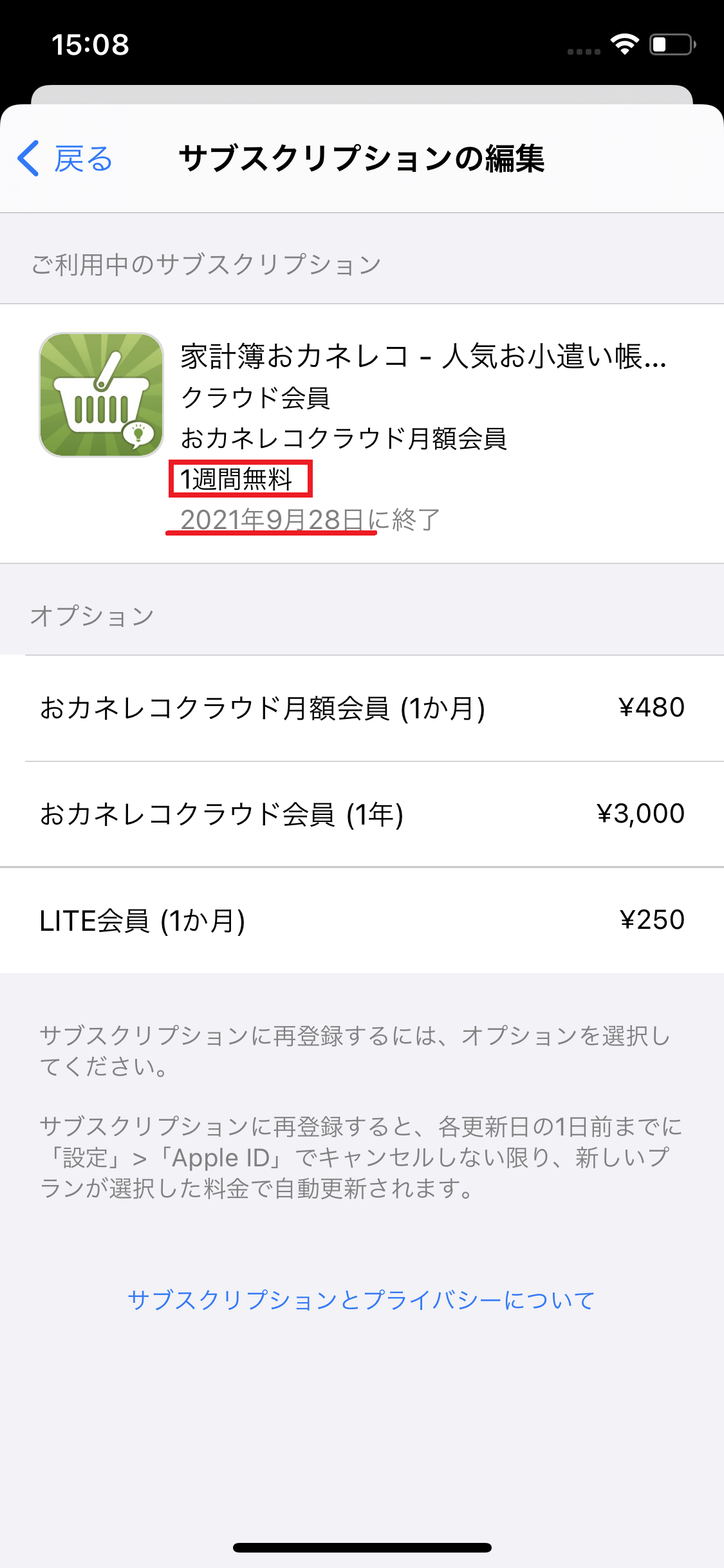This screenshot has height=1568, width=724.
Task: Tap the ¥3,000 yearly price
Action: point(640,814)
